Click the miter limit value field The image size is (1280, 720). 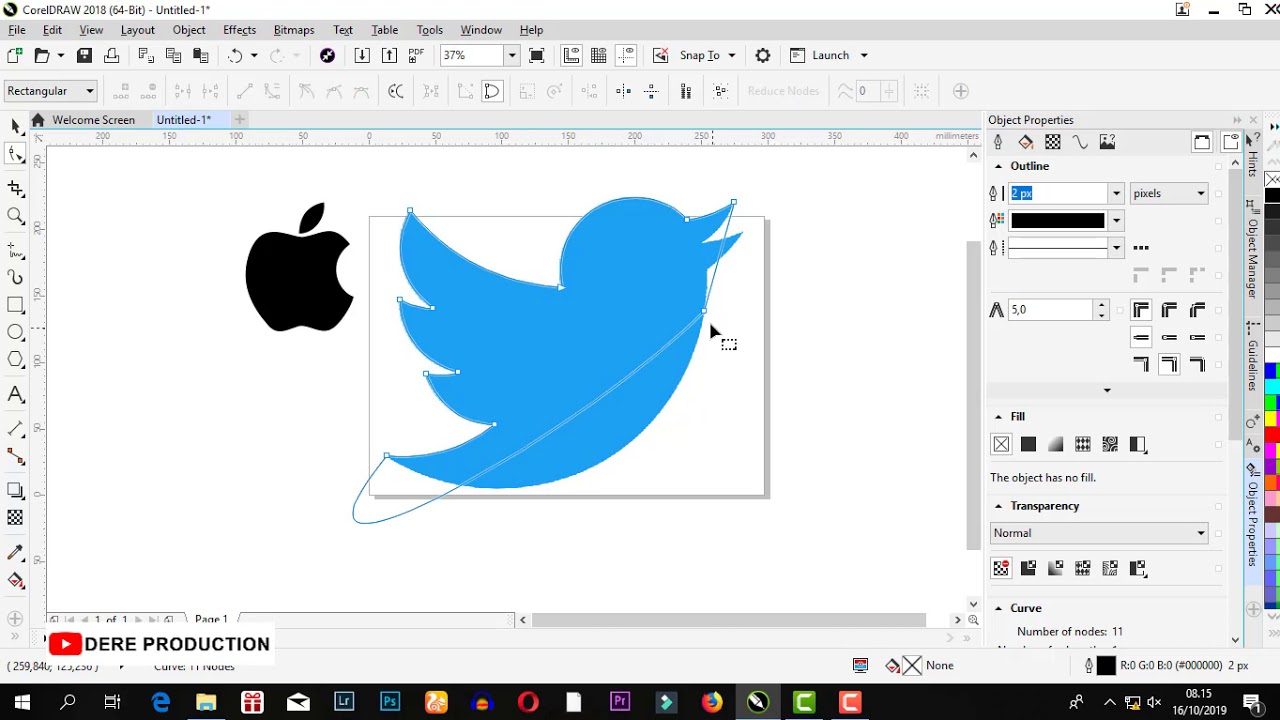pos(1051,310)
